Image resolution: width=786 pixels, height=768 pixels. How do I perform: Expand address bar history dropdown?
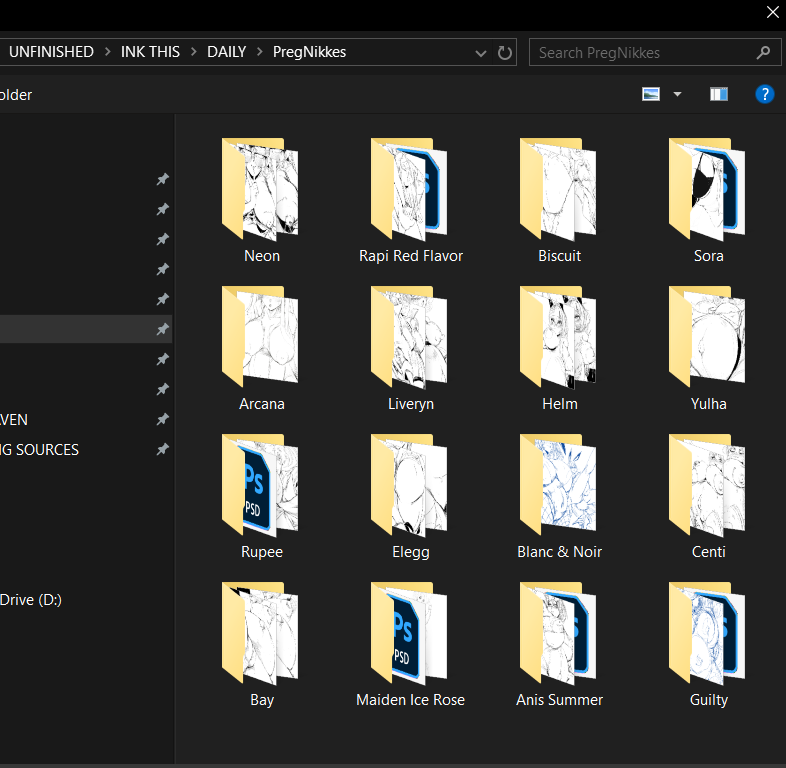(x=481, y=53)
